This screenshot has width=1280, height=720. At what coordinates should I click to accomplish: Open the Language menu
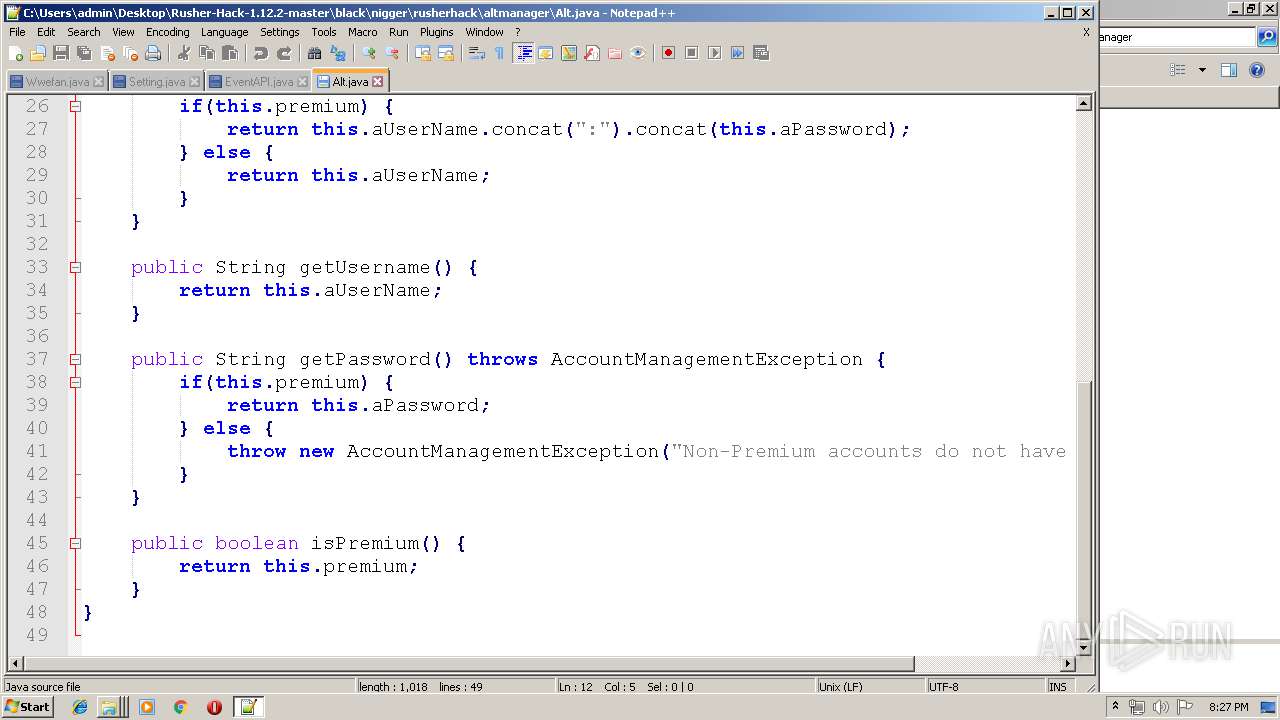tap(224, 32)
